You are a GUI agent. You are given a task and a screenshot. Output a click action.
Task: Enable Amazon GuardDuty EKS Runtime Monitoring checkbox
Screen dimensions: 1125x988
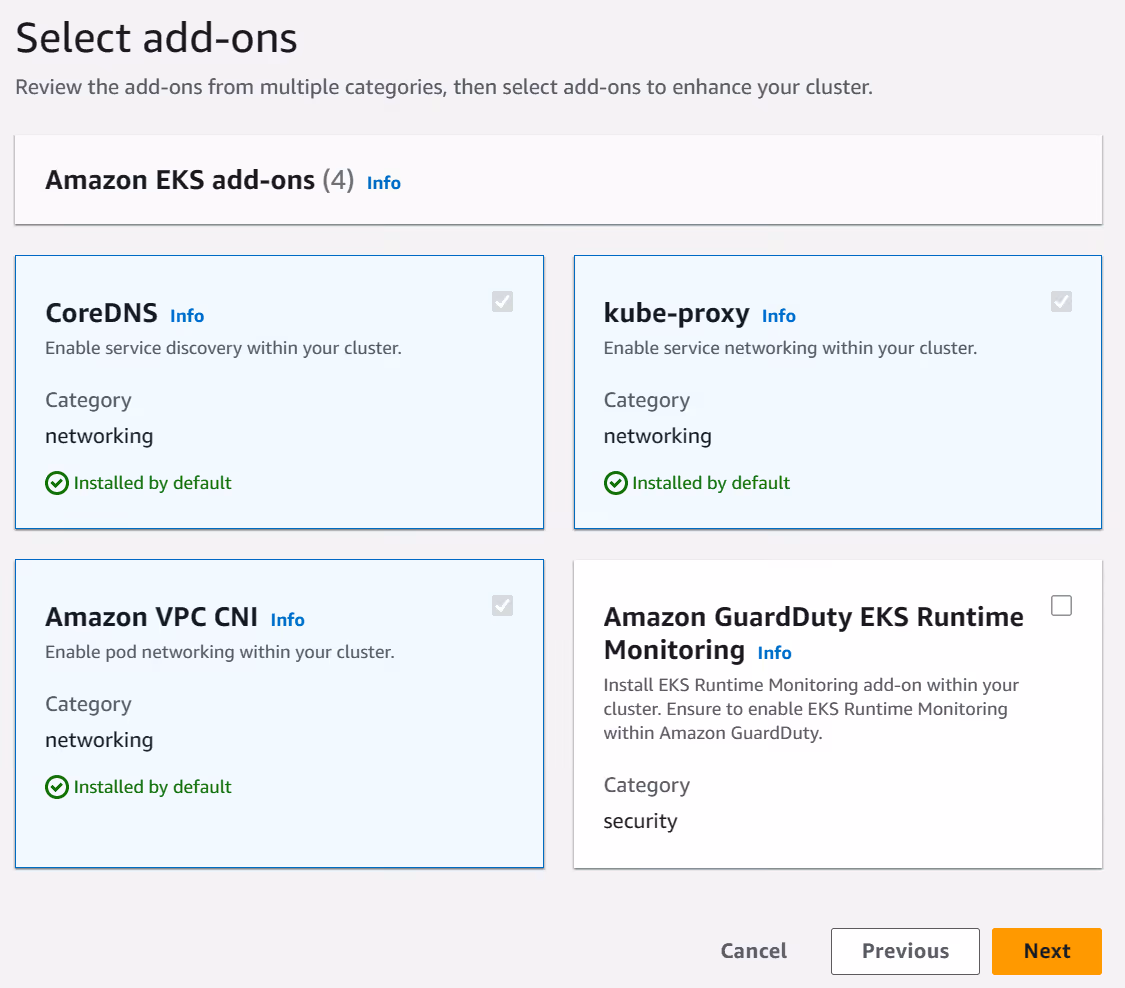point(1061,605)
